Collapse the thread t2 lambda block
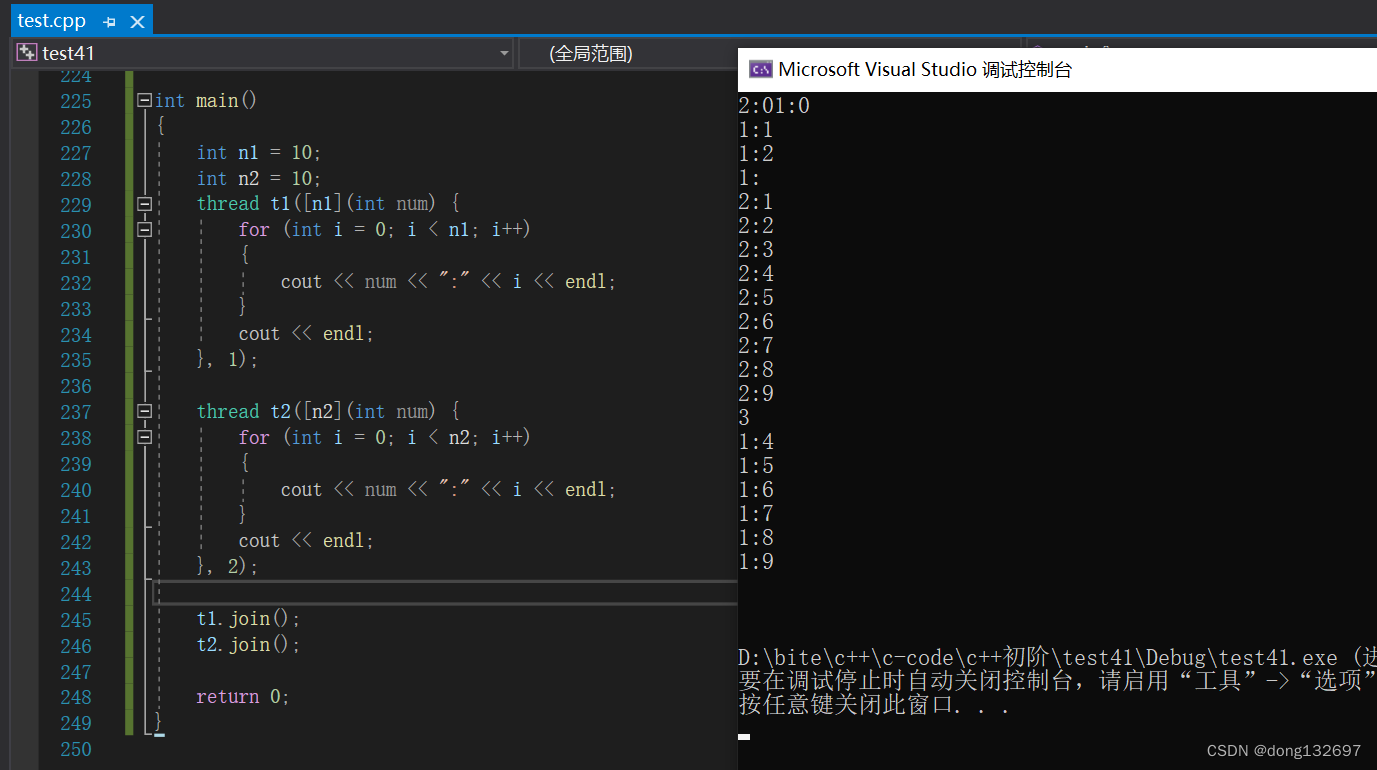Image resolution: width=1377 pixels, height=770 pixels. click(145, 411)
